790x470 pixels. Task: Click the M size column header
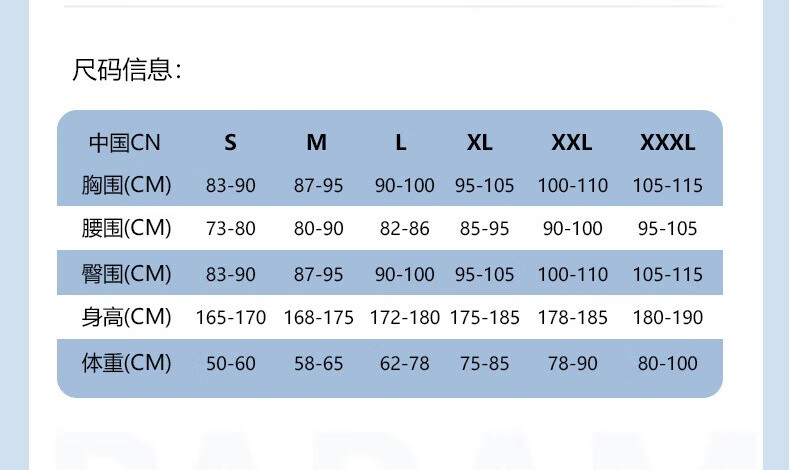coord(317,142)
